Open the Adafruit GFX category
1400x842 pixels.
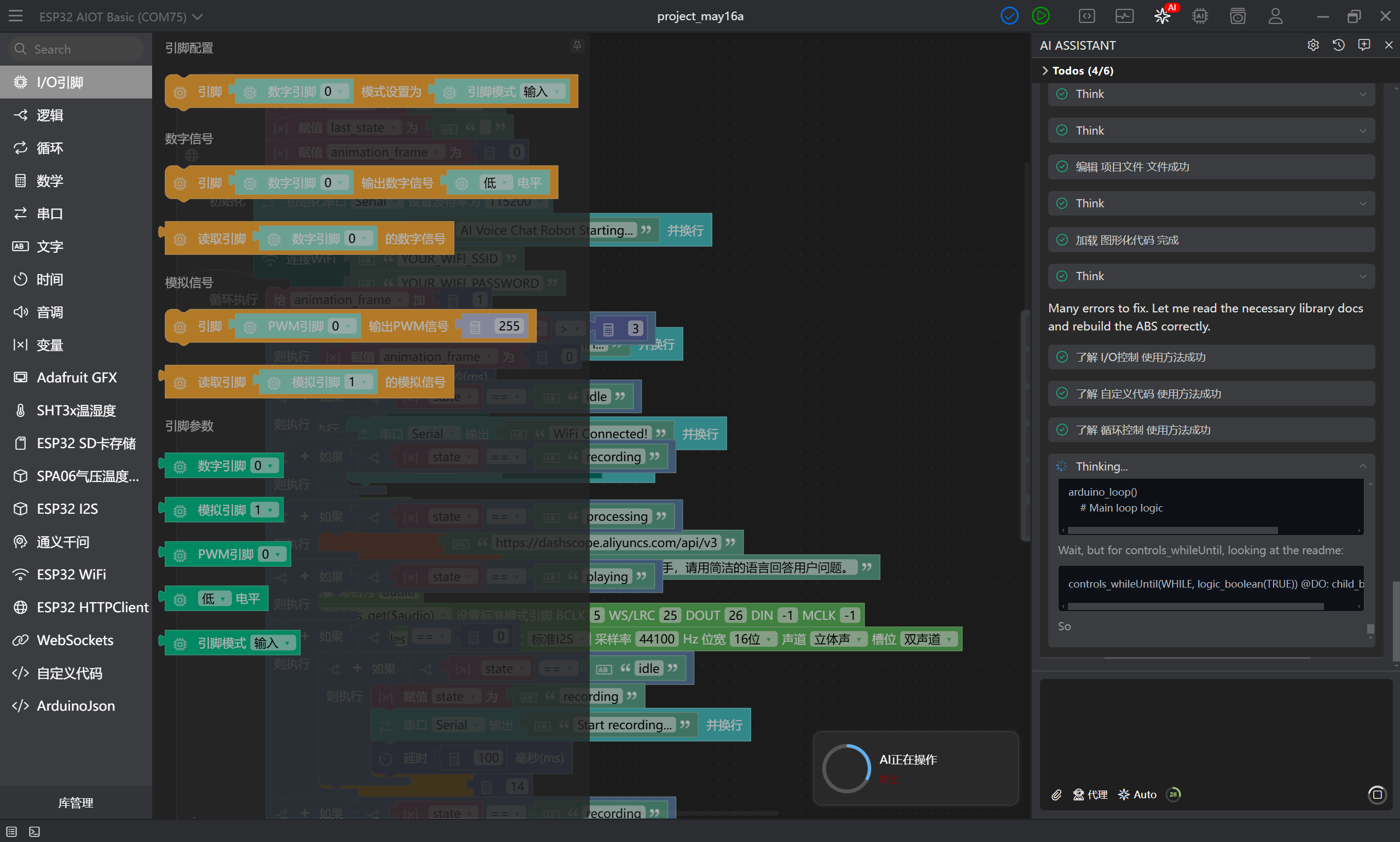[x=76, y=378]
